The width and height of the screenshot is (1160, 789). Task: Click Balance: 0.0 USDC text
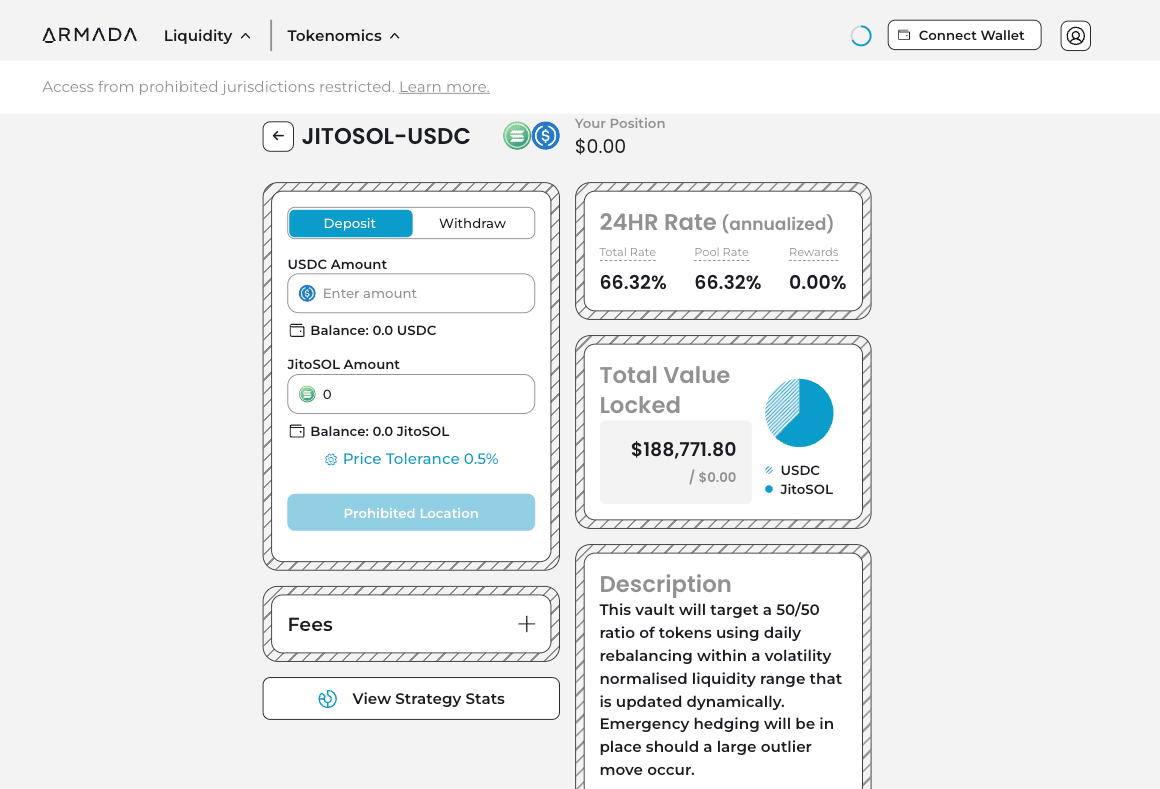373,331
